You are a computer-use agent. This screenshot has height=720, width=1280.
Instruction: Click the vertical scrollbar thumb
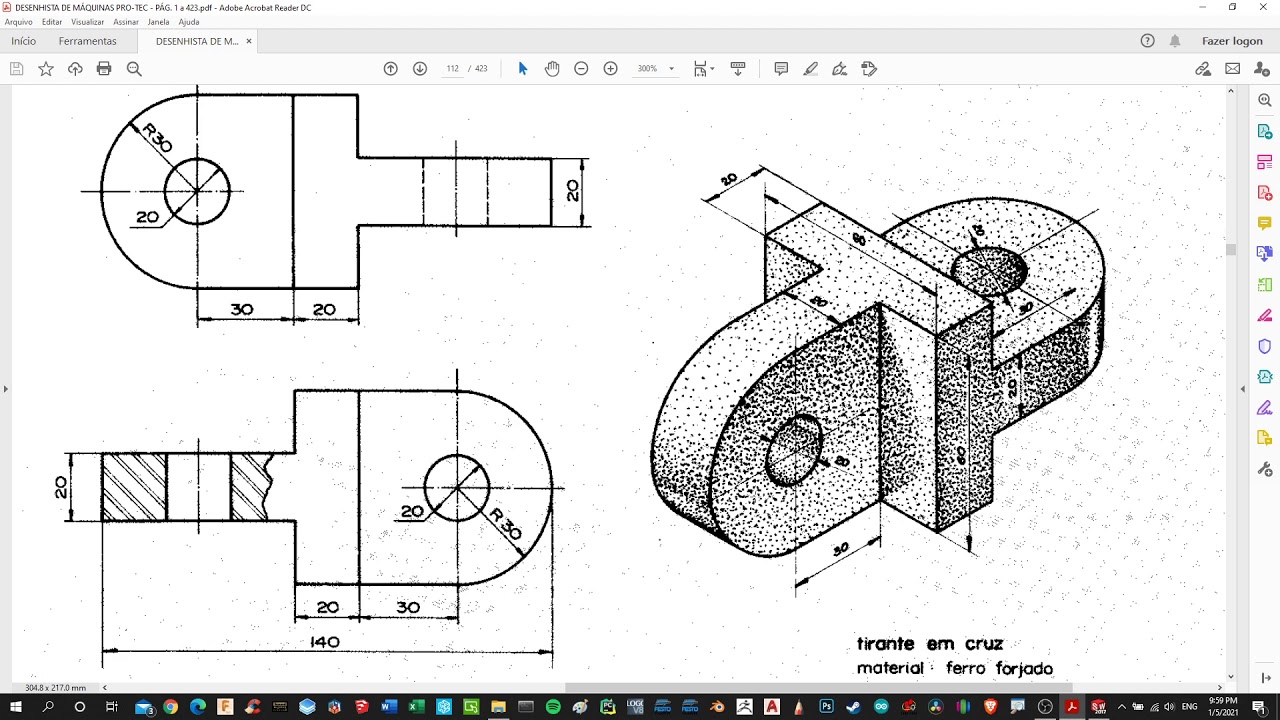pos(1231,250)
